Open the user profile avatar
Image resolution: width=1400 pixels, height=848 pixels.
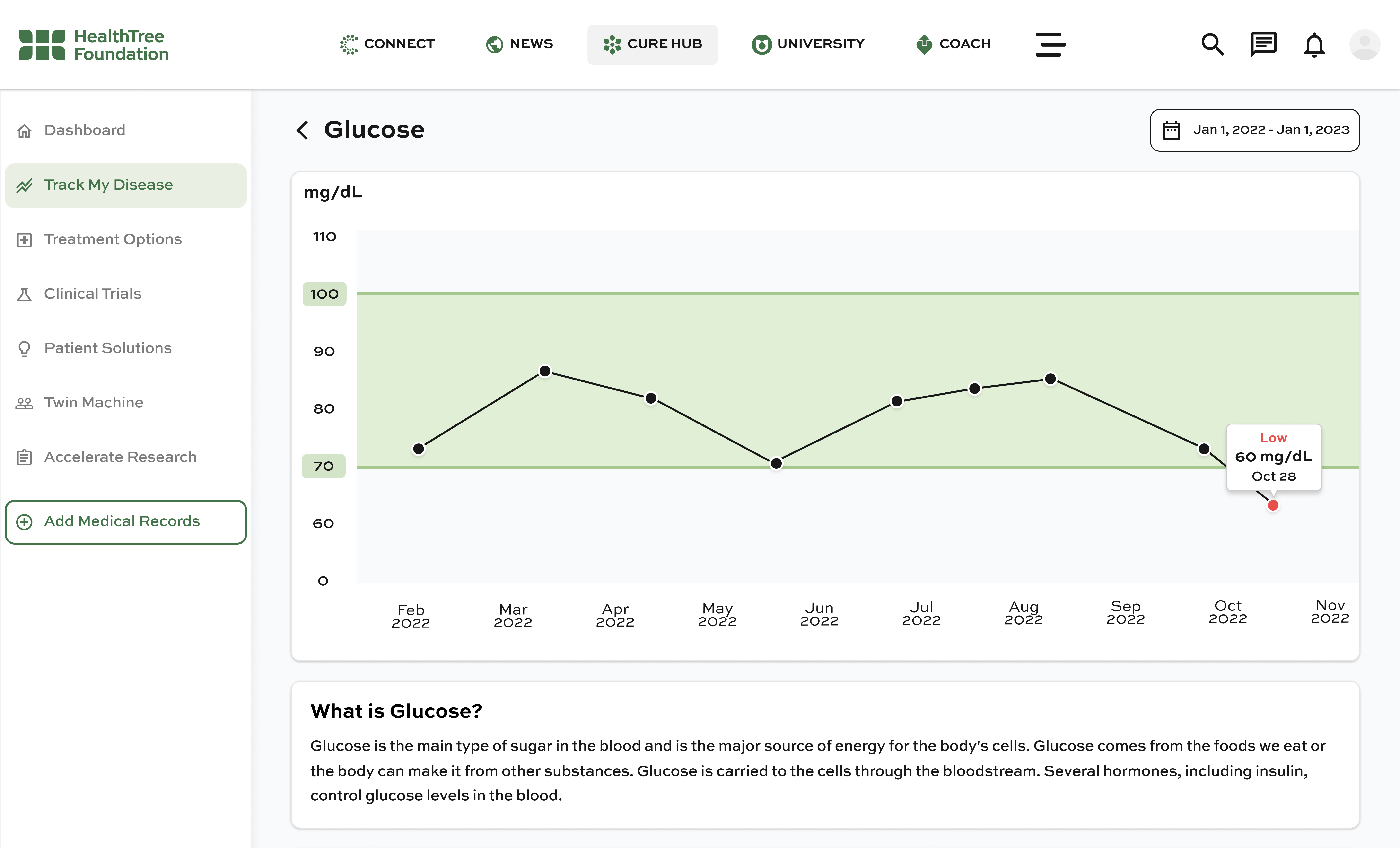pos(1364,44)
